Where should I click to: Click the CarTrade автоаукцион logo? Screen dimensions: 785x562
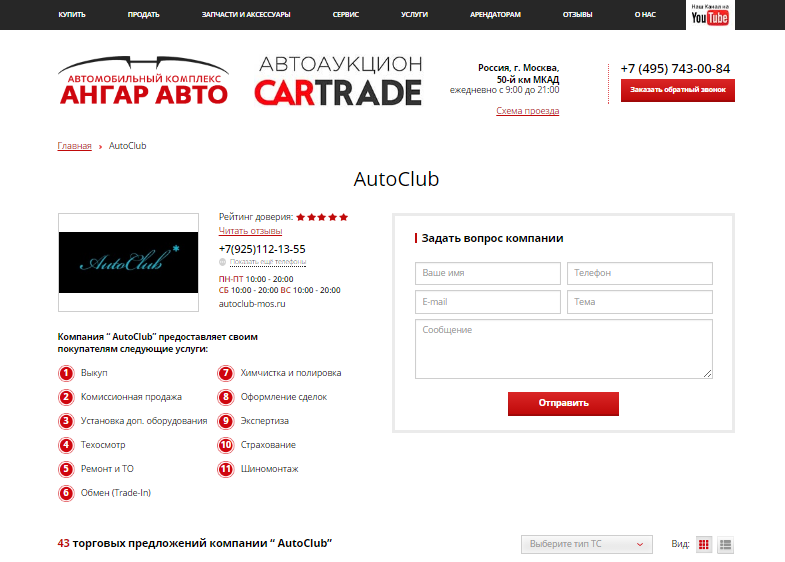click(x=338, y=81)
